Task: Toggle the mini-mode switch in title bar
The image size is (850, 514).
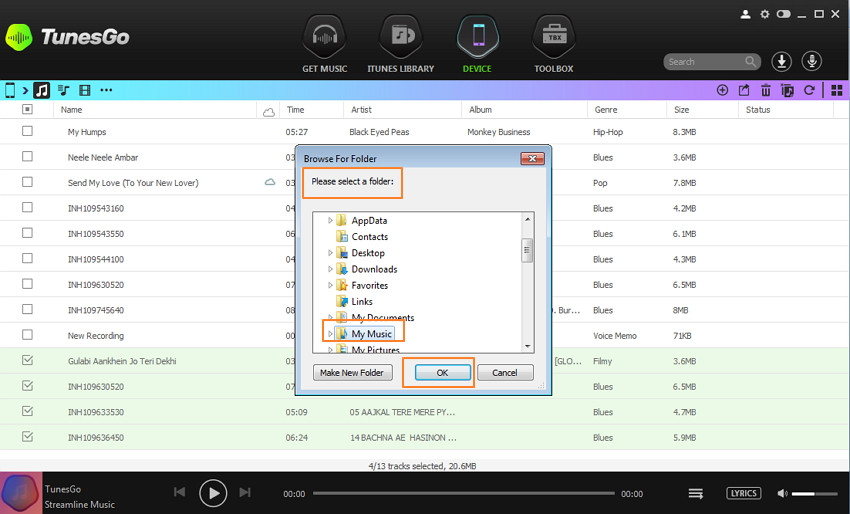Action: coord(783,14)
